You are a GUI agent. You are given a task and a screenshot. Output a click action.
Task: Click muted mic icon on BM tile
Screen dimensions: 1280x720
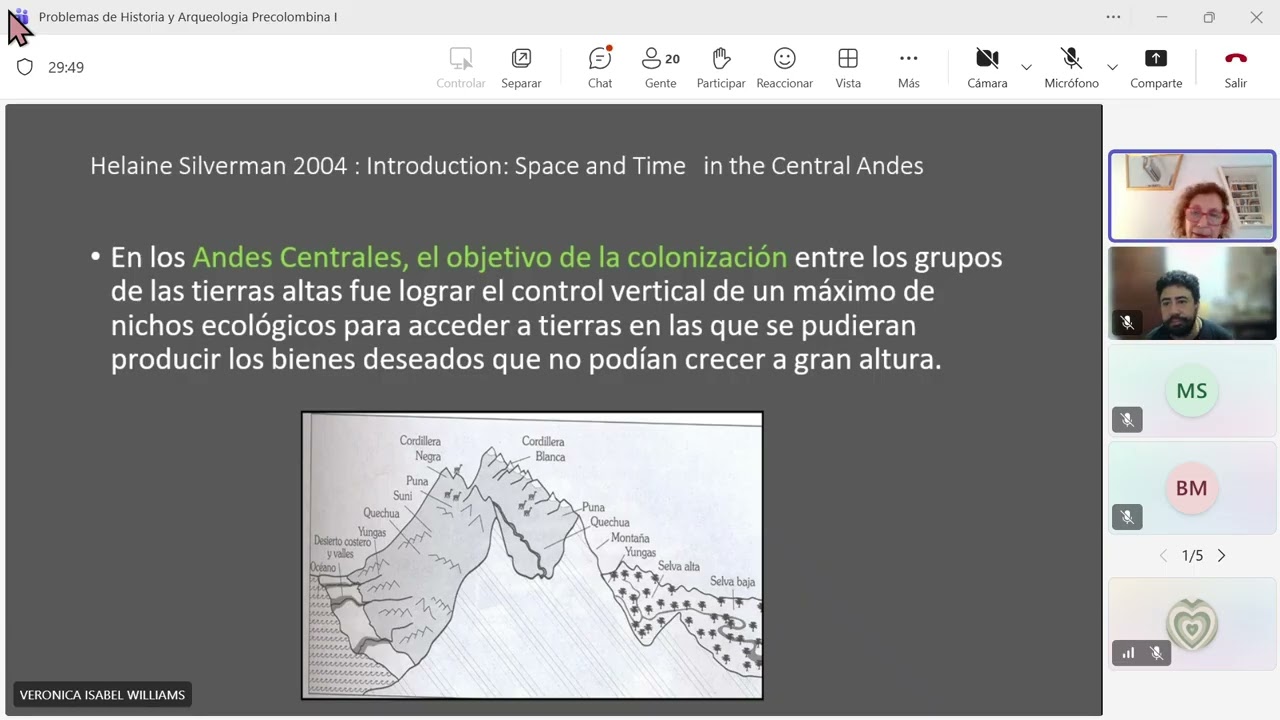click(1127, 517)
